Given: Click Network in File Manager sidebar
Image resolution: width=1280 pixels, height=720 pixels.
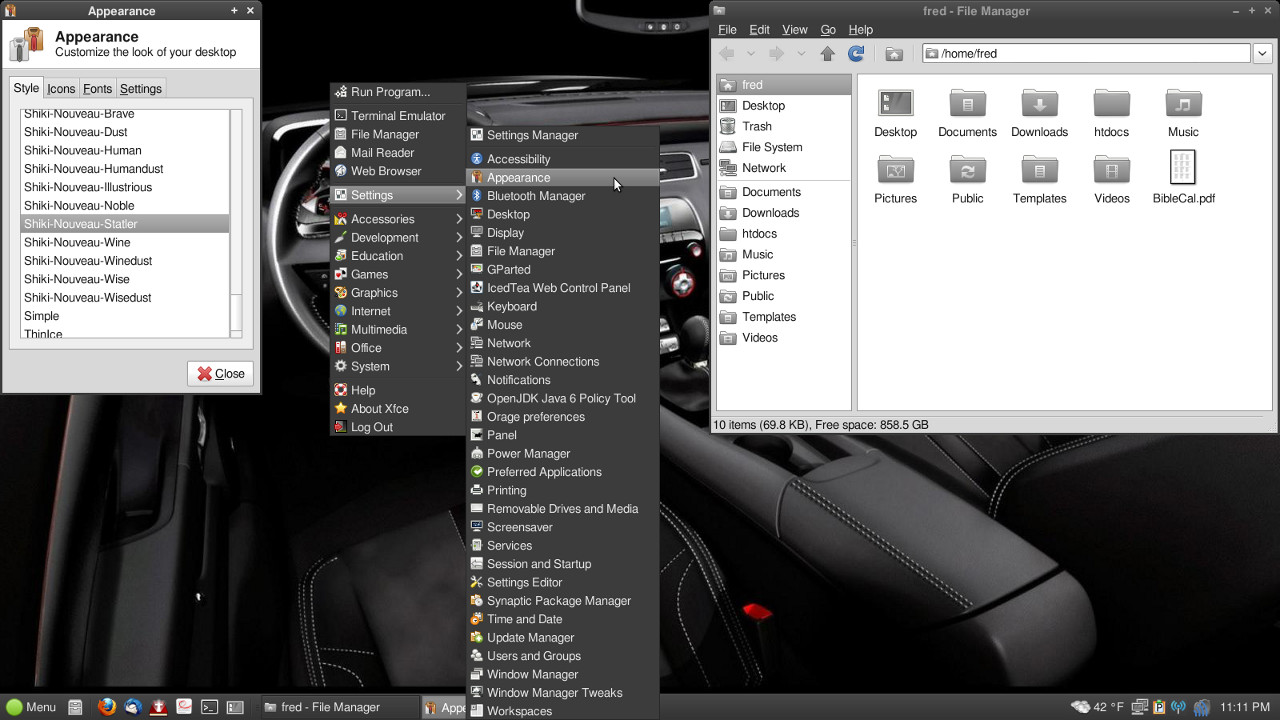Looking at the screenshot, I should pyautogui.click(x=784, y=168).
